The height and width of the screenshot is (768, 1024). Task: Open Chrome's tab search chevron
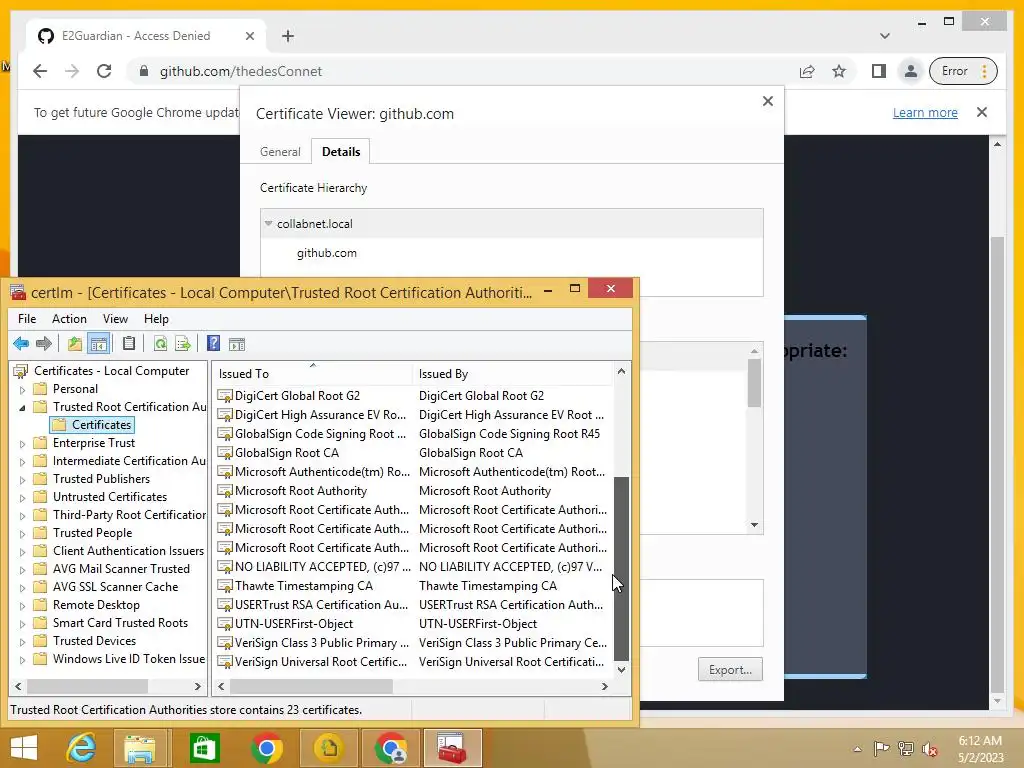pyautogui.click(x=884, y=36)
